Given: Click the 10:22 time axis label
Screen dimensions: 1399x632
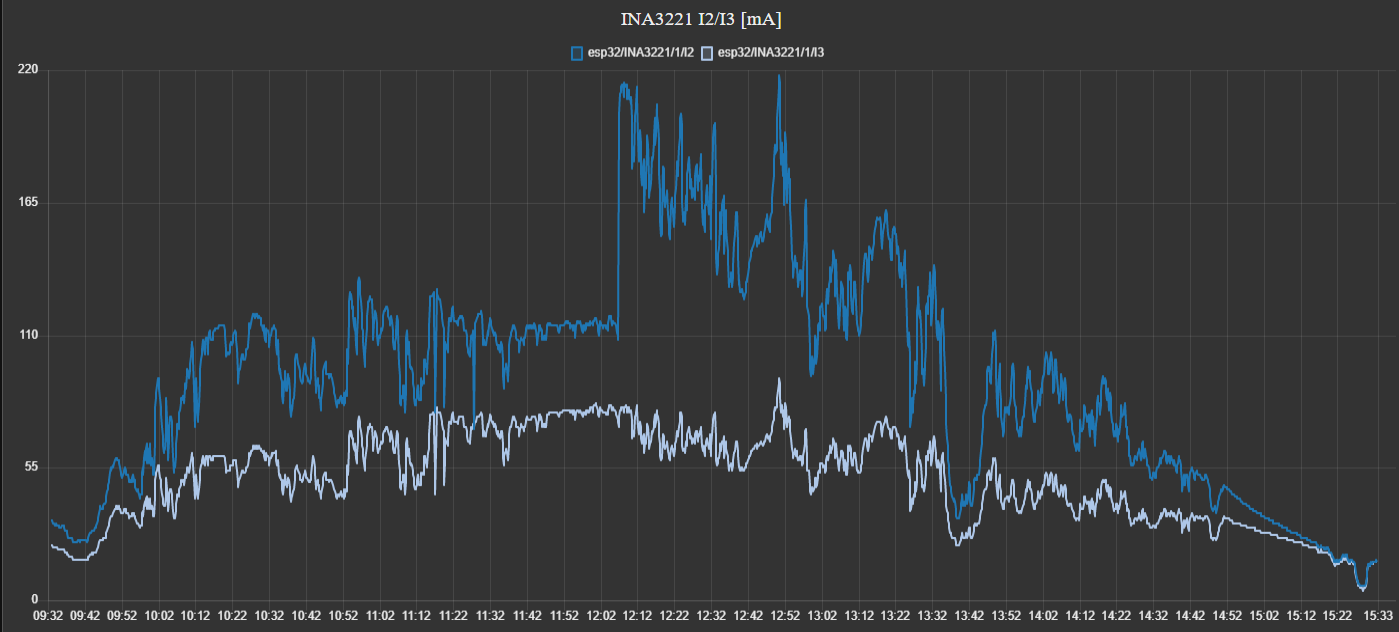Looking at the screenshot, I should (x=232, y=617).
